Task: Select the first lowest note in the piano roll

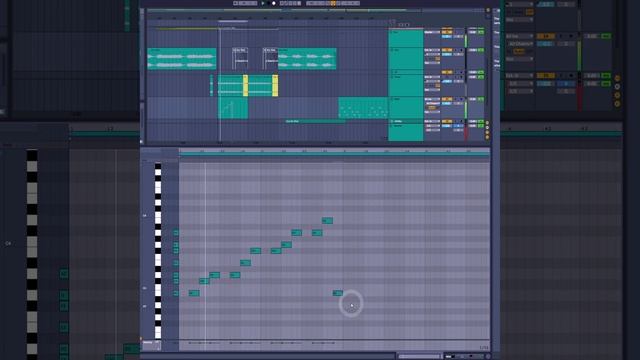Action: 194,293
